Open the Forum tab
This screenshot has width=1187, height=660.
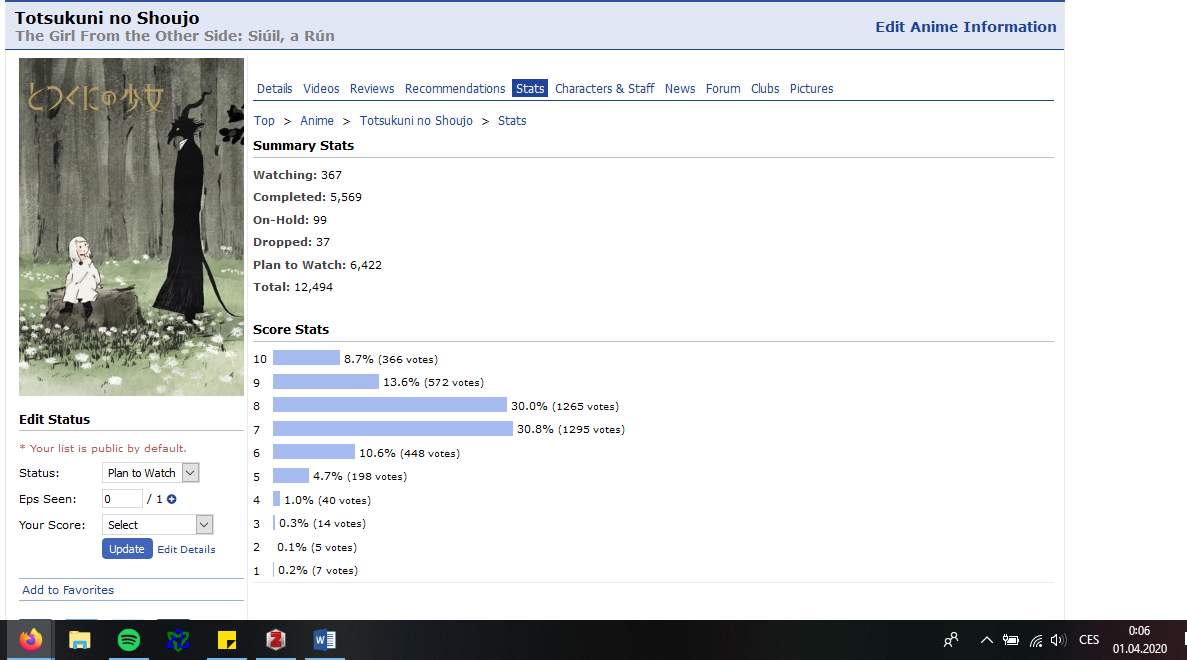tap(723, 89)
